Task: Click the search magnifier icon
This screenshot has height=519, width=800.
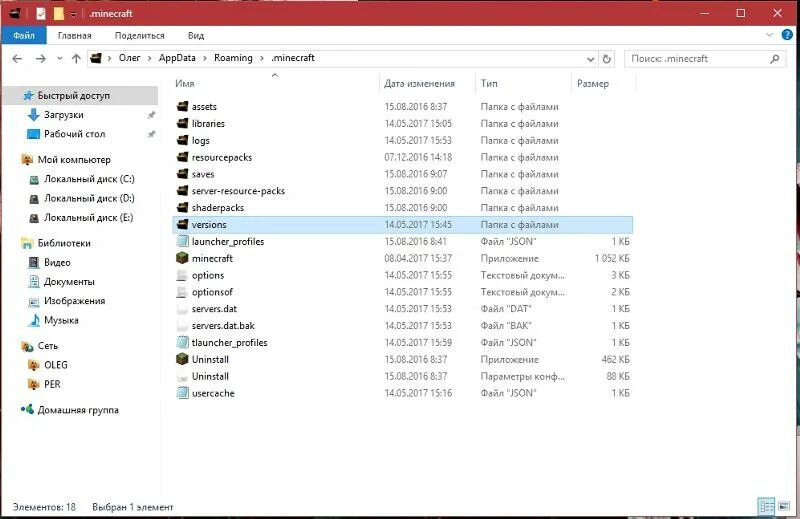Action: click(774, 59)
